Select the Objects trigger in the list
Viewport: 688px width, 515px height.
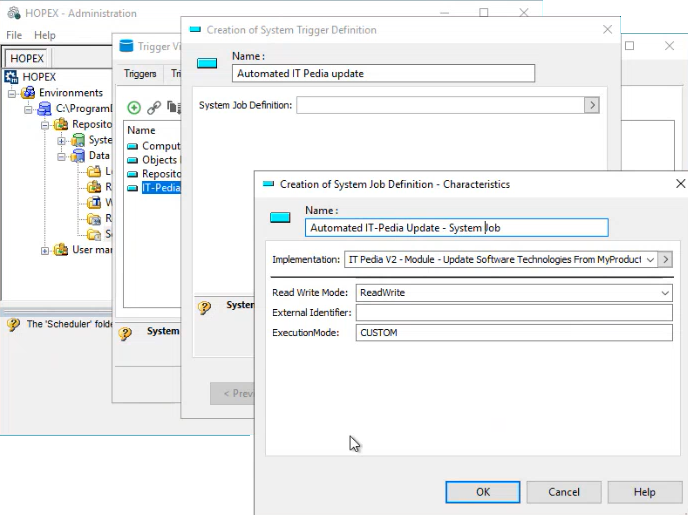pyautogui.click(x=158, y=160)
